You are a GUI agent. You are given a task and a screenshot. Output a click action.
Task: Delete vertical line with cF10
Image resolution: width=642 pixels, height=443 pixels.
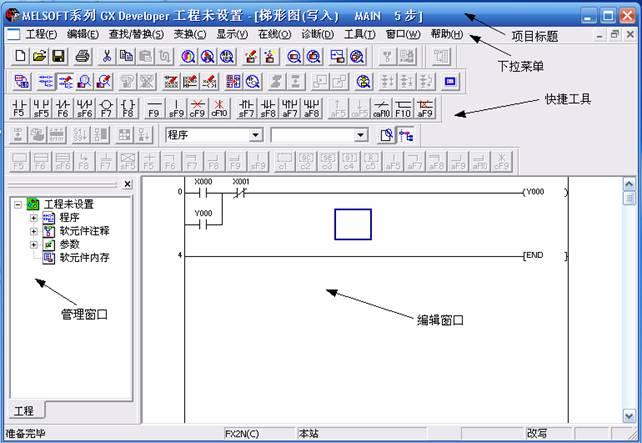tap(219, 108)
